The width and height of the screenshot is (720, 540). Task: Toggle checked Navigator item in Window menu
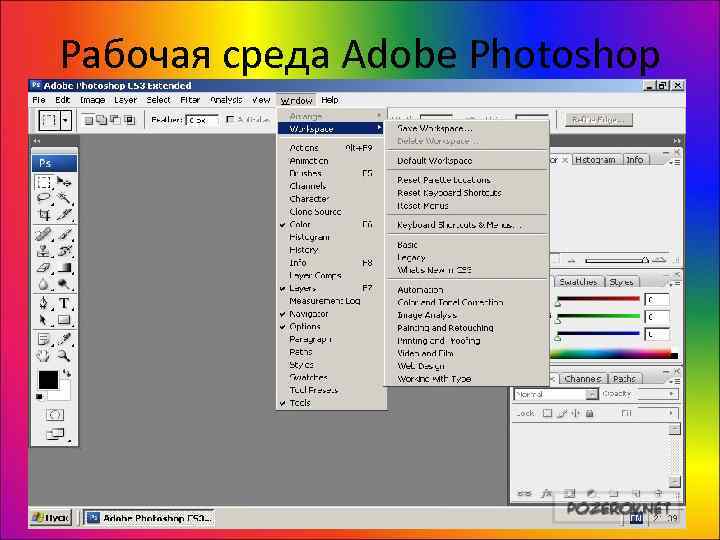(x=331, y=314)
